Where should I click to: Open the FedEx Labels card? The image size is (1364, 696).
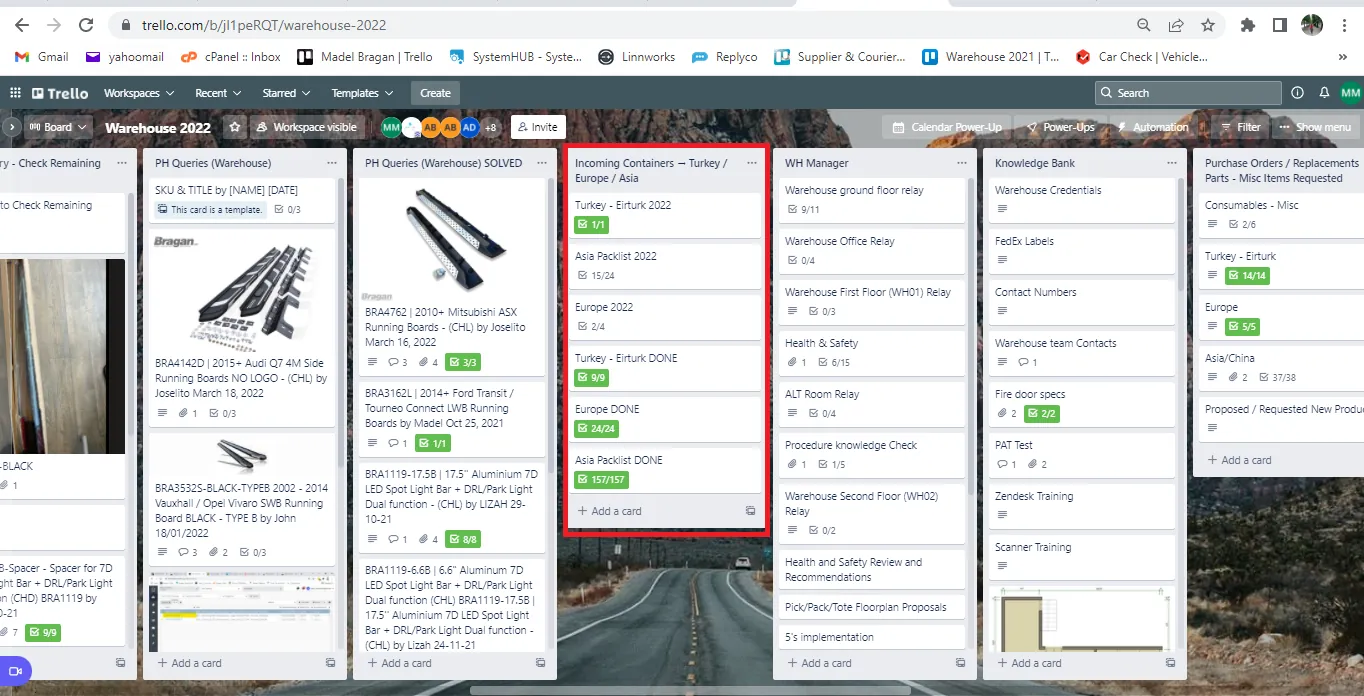coord(1082,251)
